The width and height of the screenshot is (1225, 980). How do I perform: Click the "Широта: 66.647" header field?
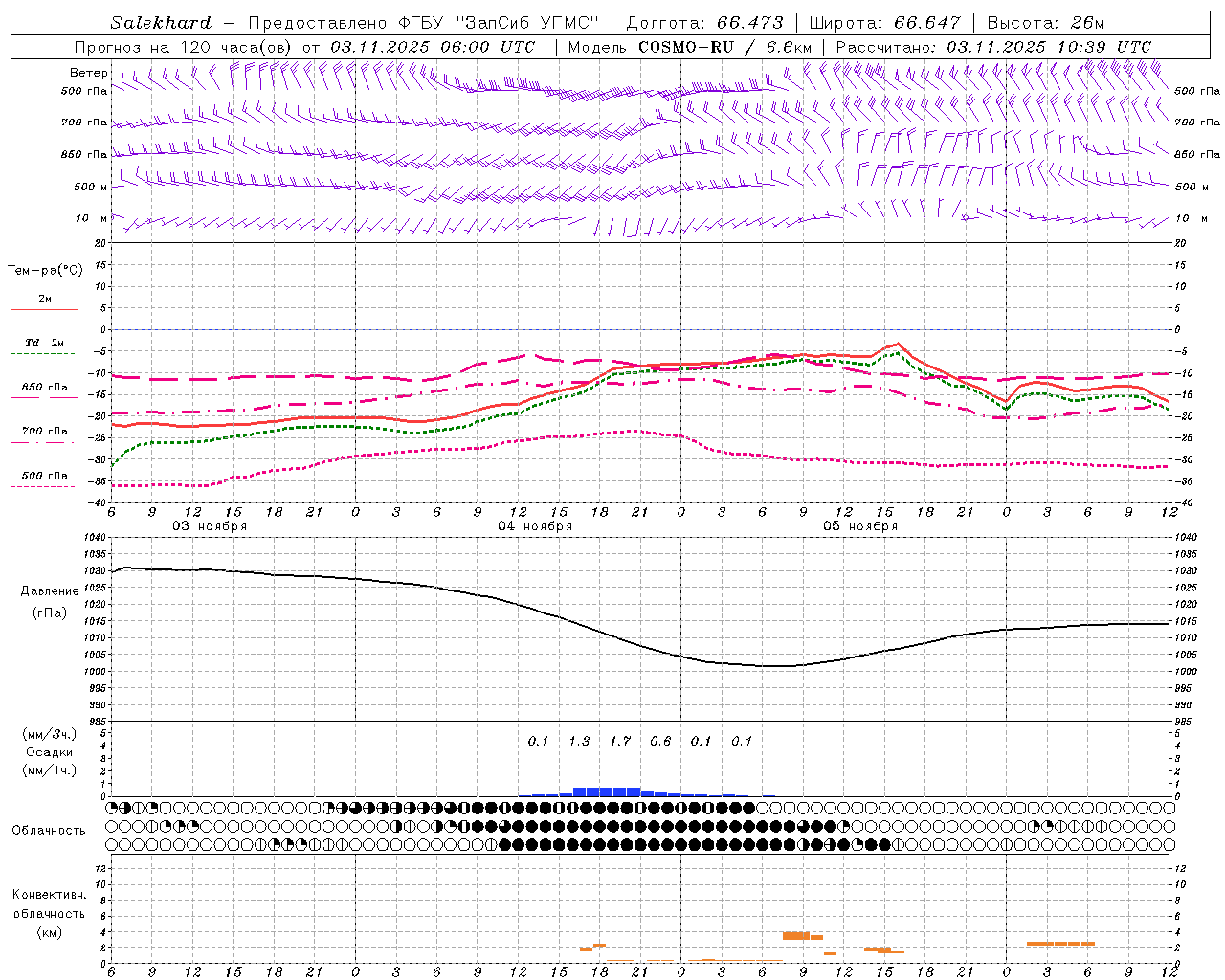pyautogui.click(x=884, y=23)
